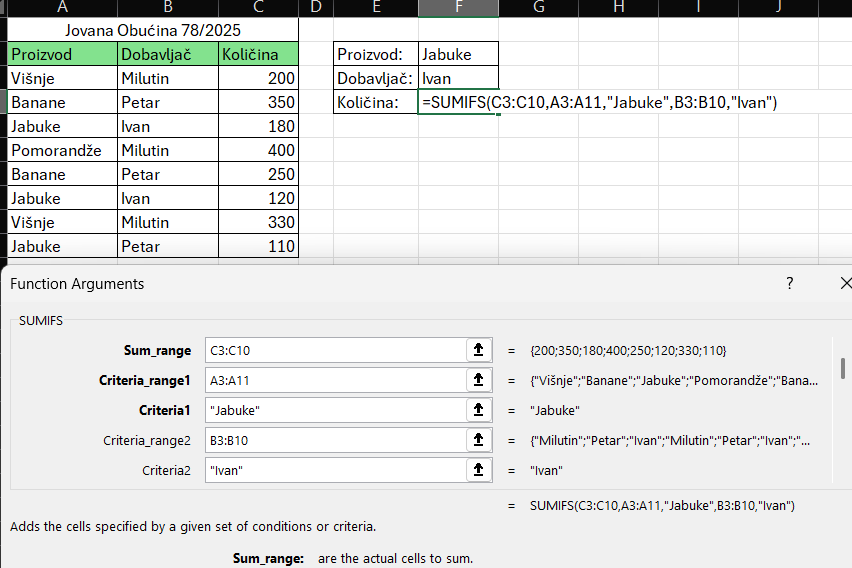Click in the Criteria2 "Ivan" input box
852x568 pixels.
(335, 470)
